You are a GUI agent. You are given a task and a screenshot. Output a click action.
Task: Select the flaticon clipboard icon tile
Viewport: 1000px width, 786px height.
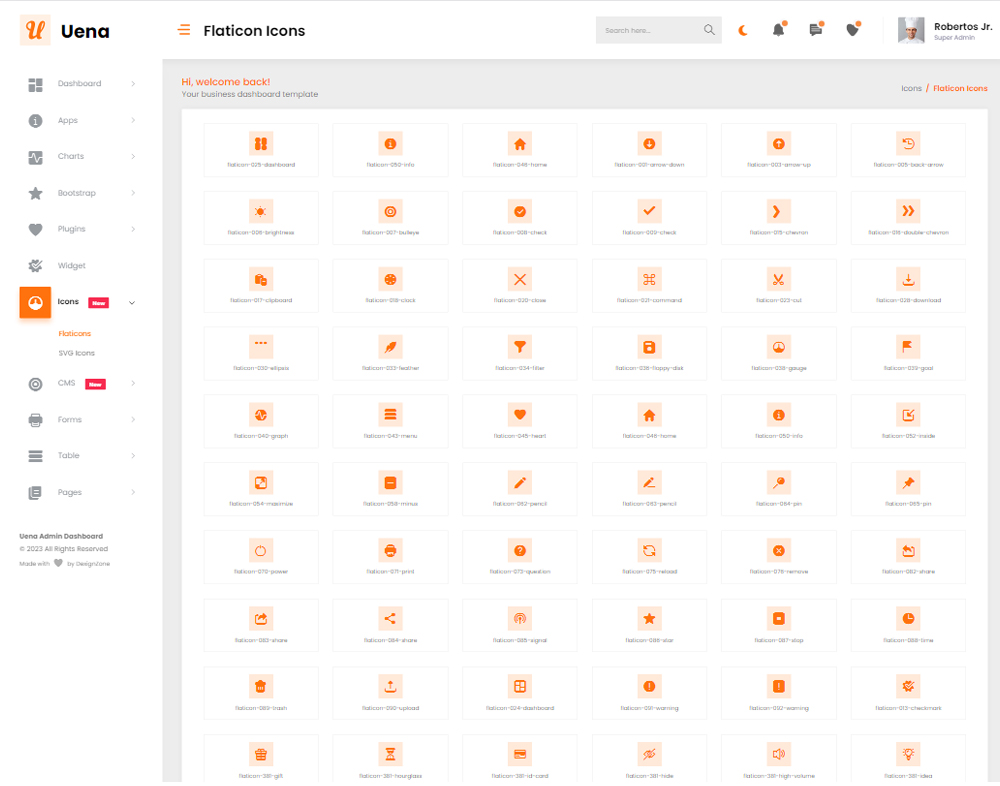click(260, 286)
